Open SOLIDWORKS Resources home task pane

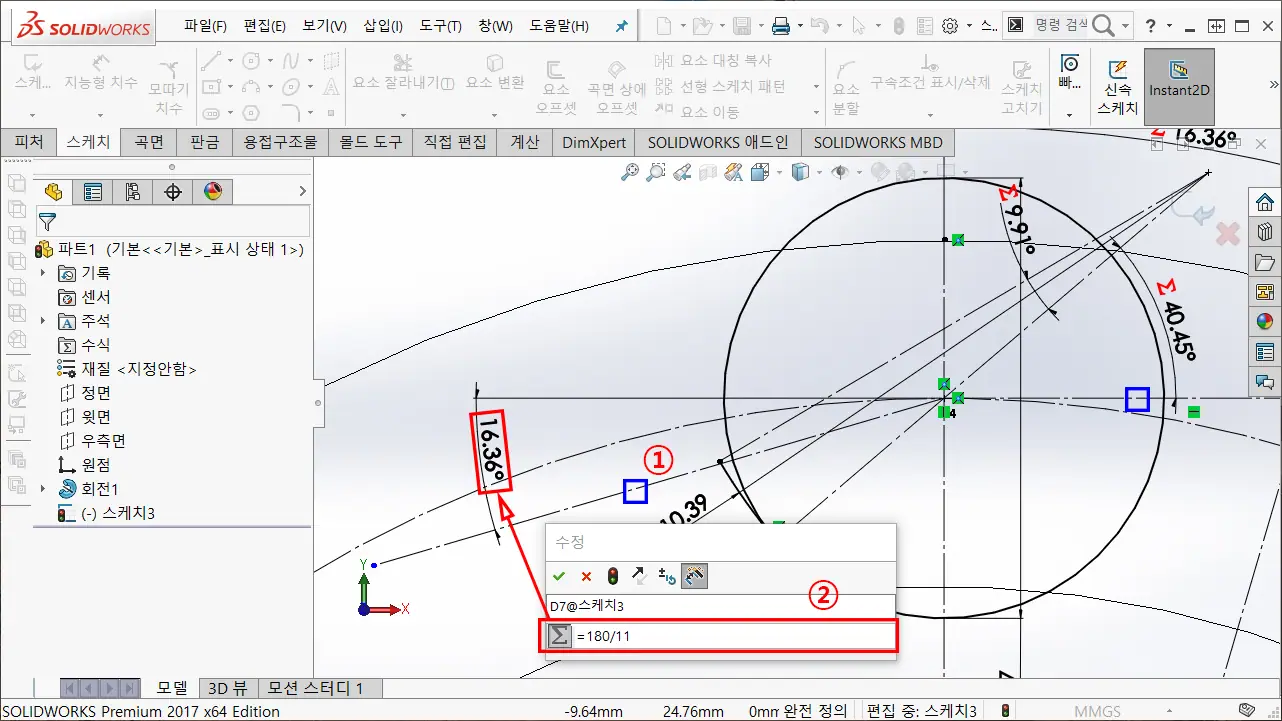pos(1265,202)
